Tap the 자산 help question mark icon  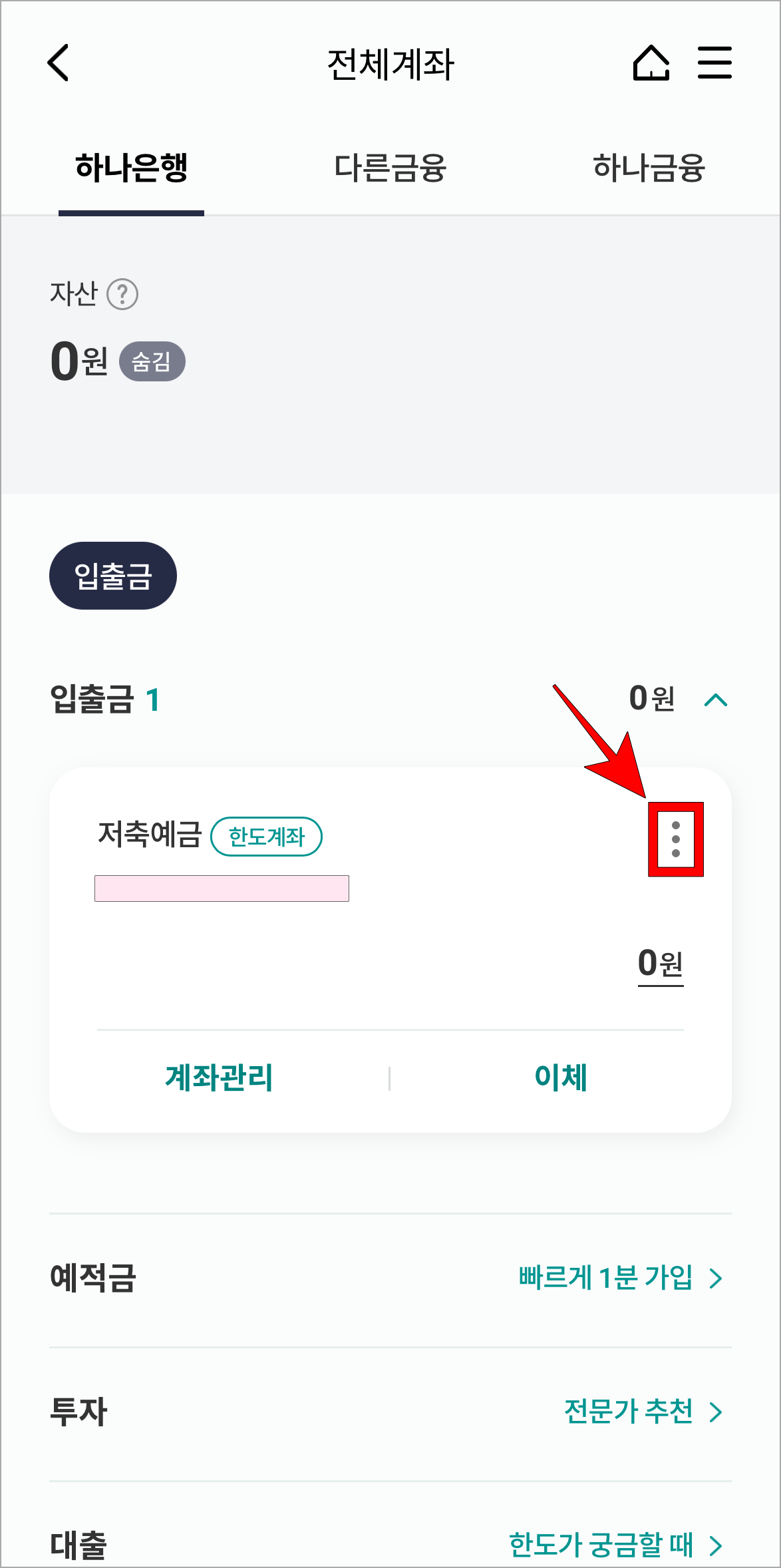pyautogui.click(x=124, y=295)
